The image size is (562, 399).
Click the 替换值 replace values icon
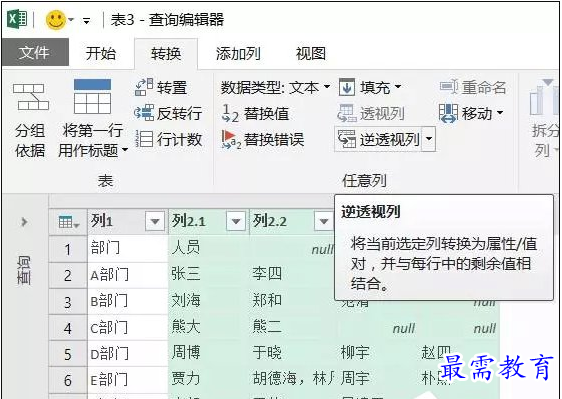(x=230, y=113)
